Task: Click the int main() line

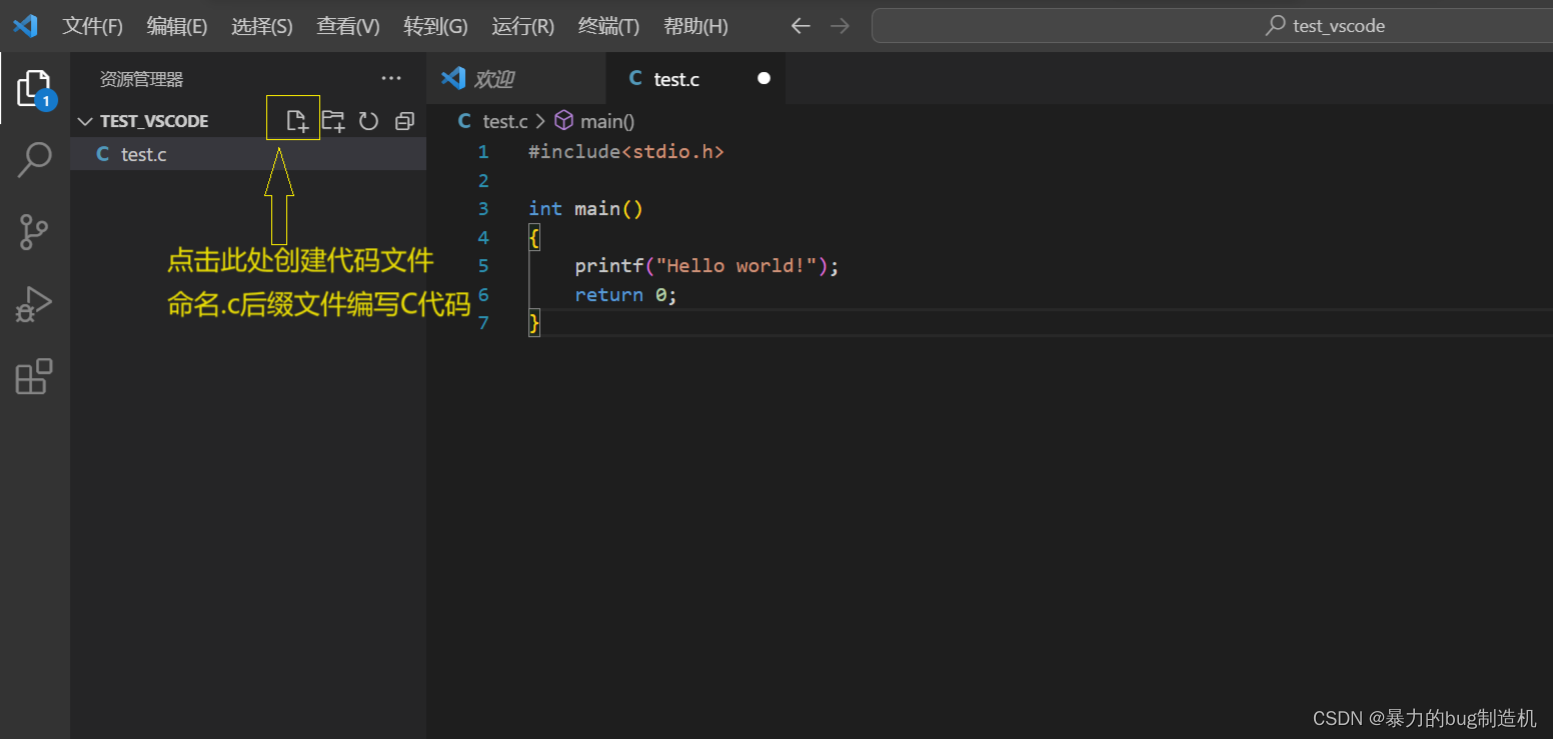Action: (x=586, y=209)
